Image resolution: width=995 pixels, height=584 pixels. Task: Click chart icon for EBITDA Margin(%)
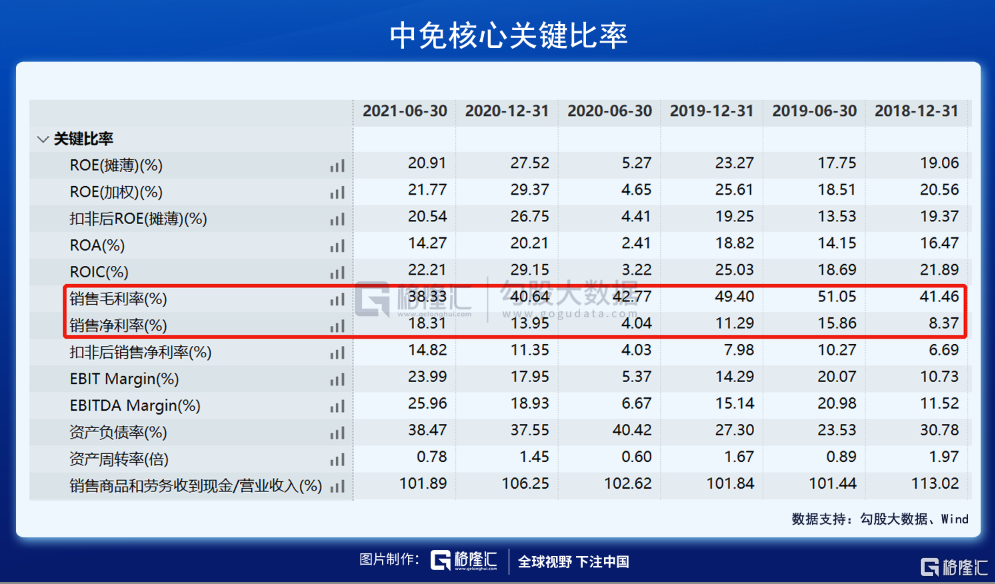[337, 406]
